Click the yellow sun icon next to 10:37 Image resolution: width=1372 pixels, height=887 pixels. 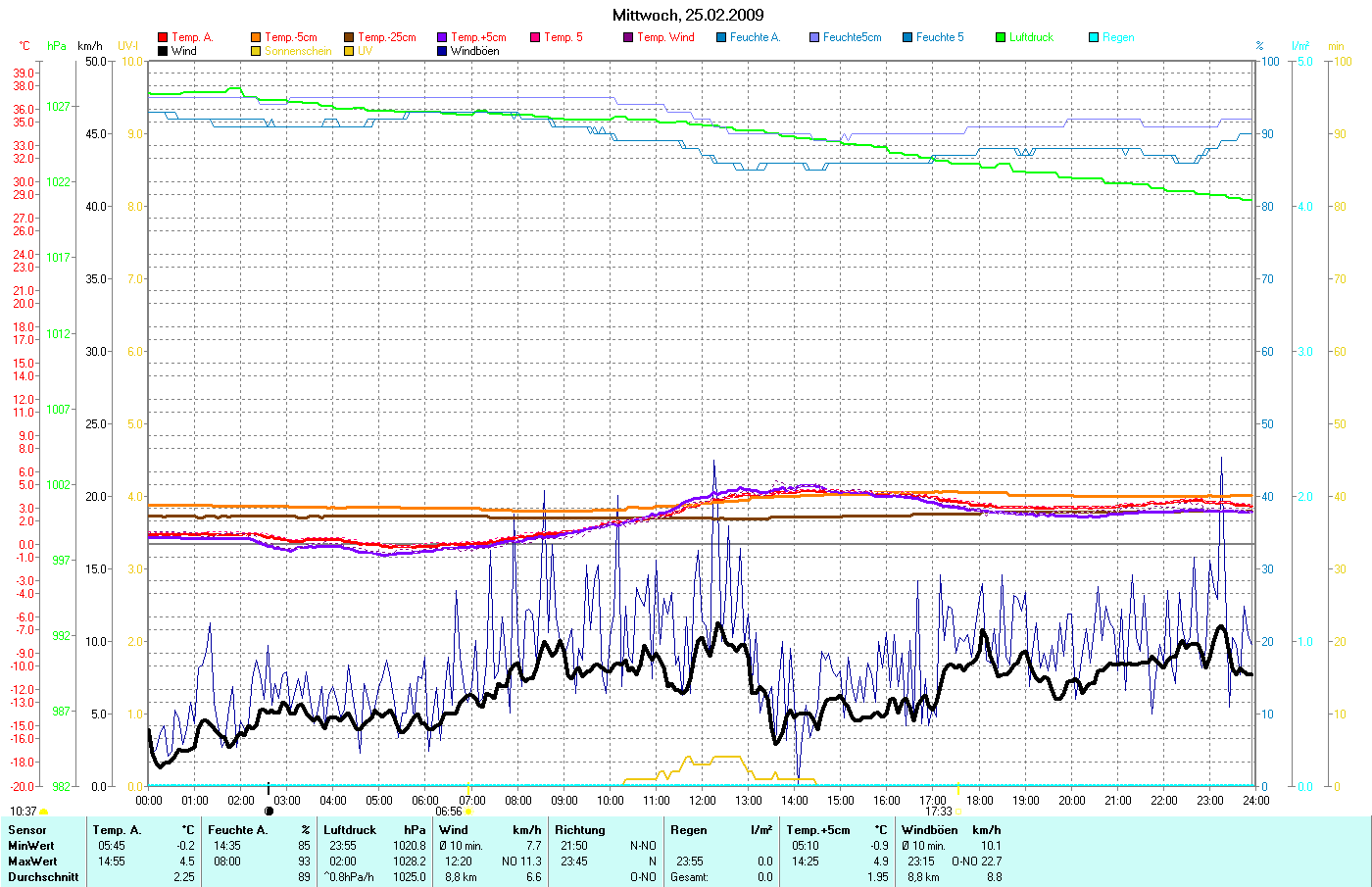click(43, 812)
